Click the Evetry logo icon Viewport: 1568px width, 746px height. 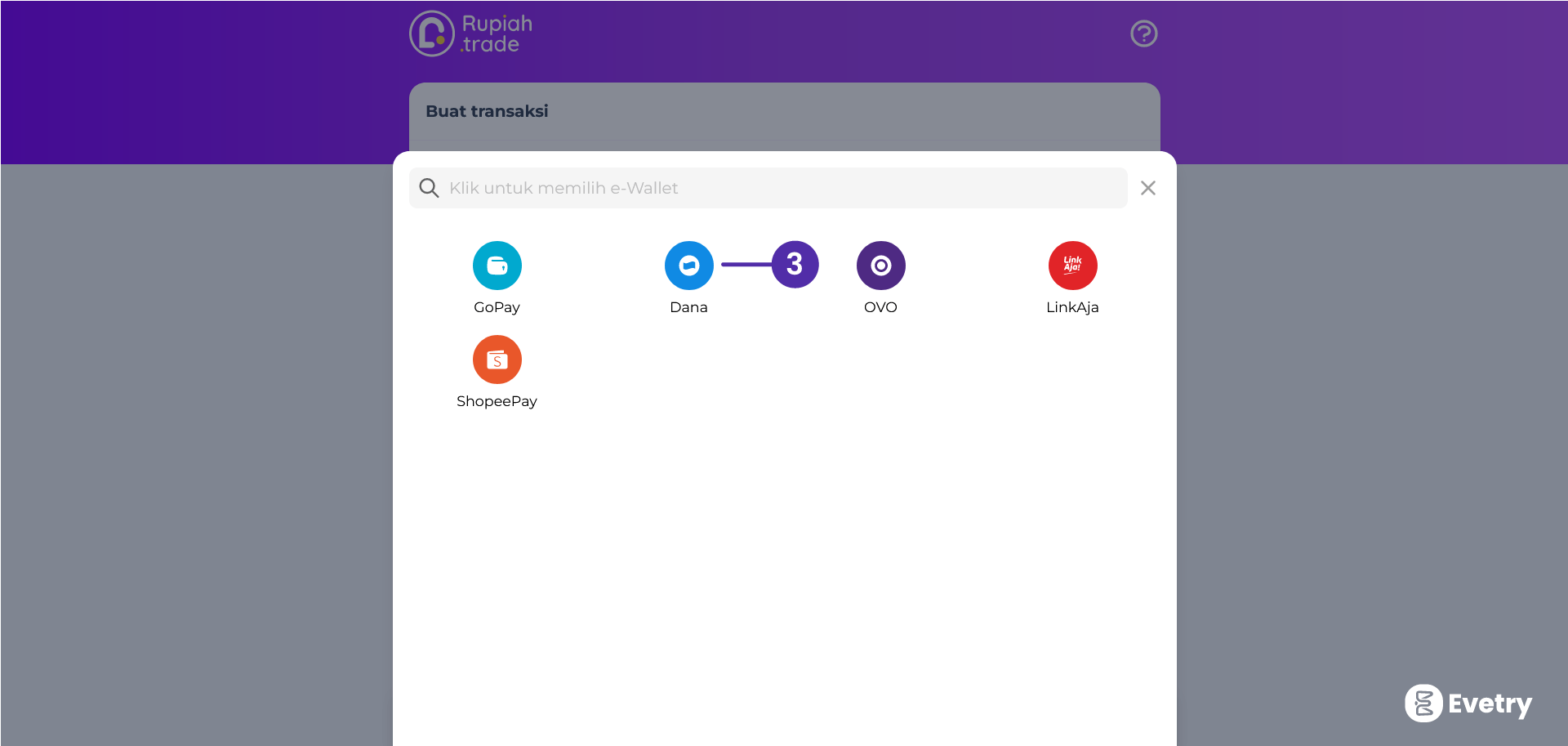(x=1423, y=703)
